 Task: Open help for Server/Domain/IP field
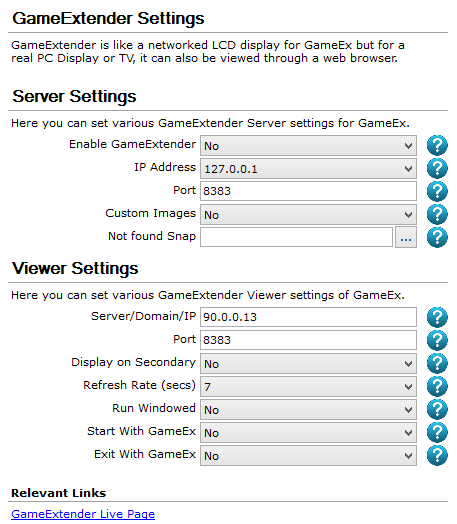point(437,317)
